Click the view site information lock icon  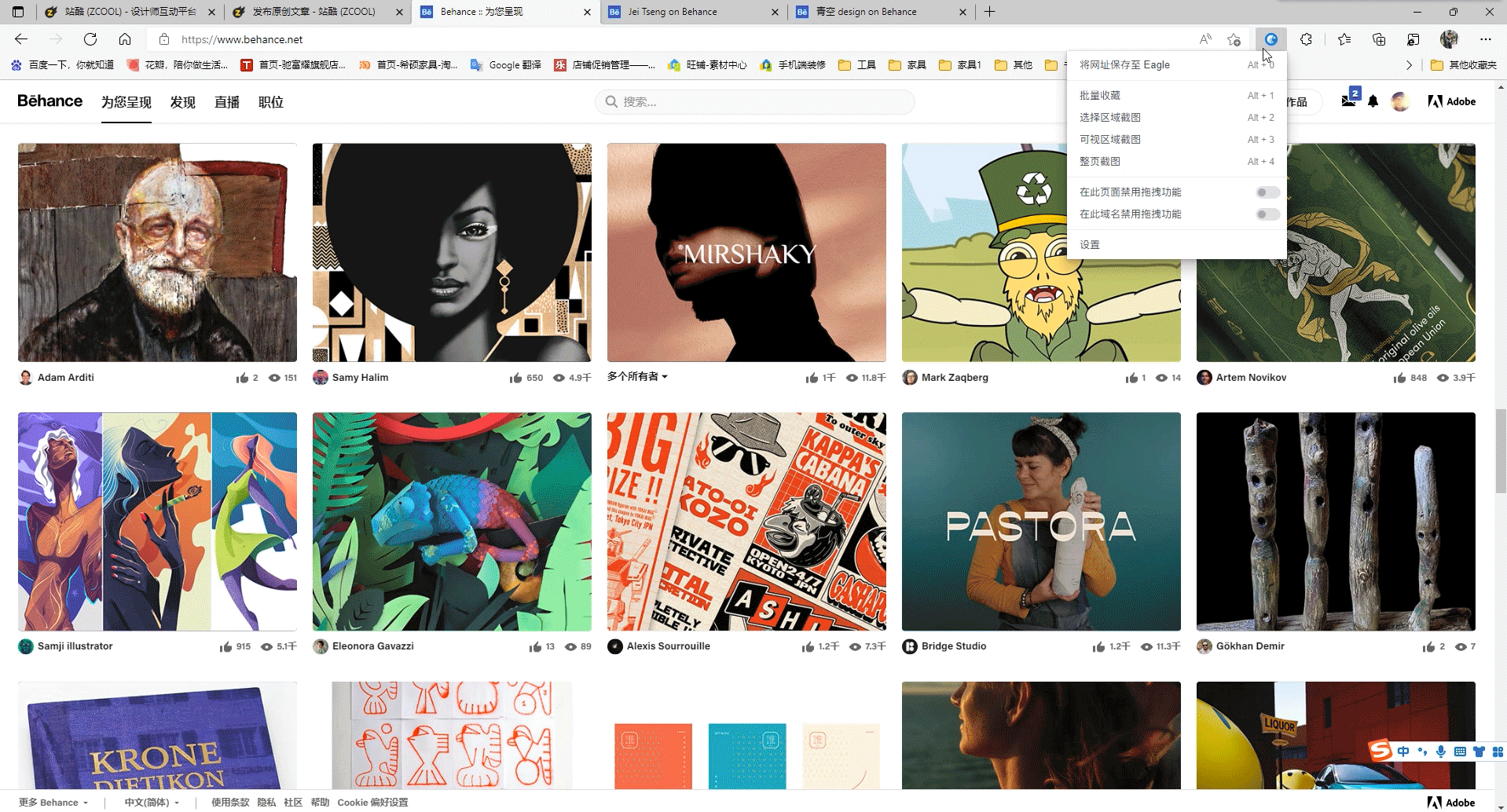click(x=164, y=39)
